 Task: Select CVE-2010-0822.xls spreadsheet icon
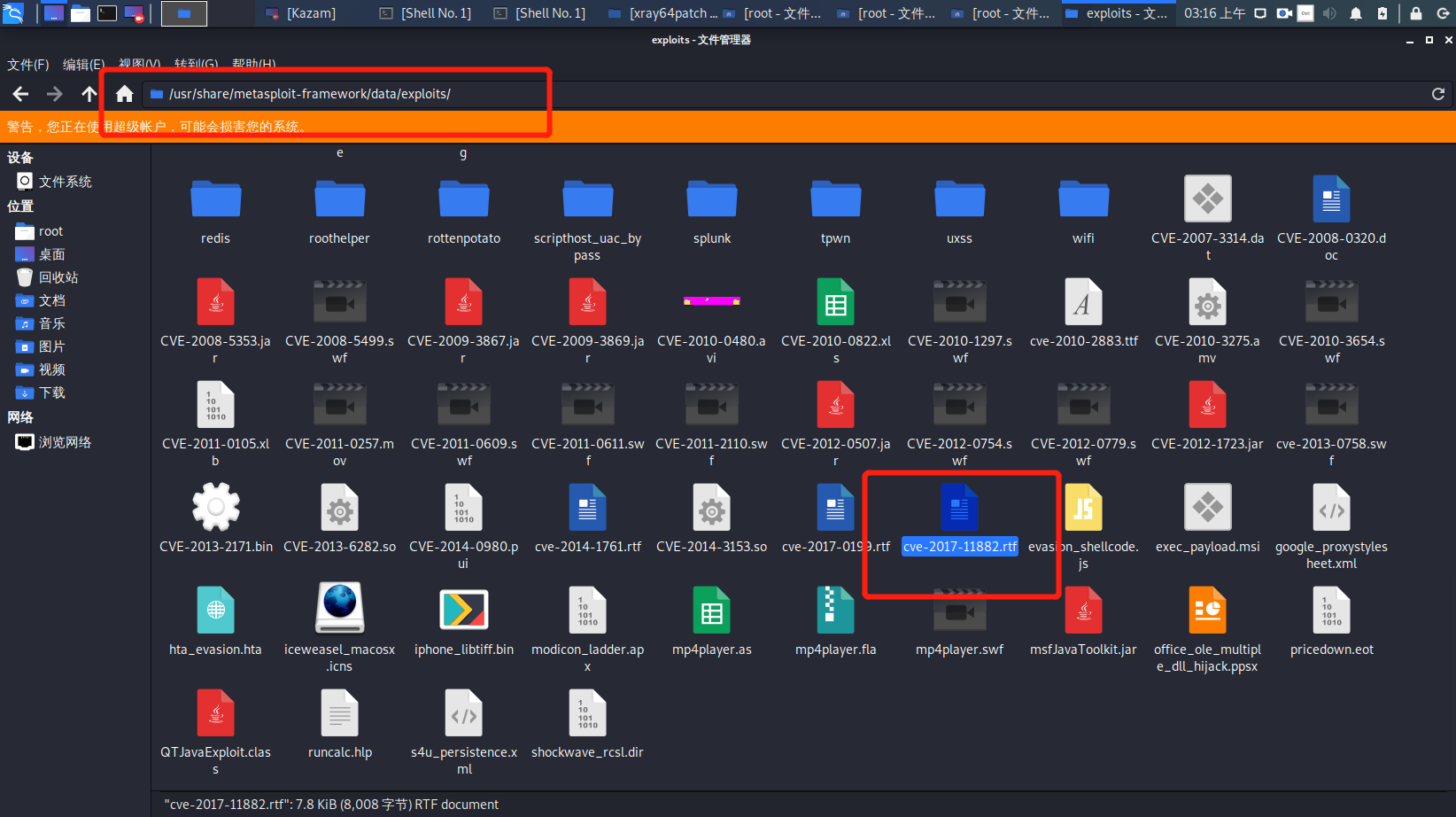(x=835, y=303)
